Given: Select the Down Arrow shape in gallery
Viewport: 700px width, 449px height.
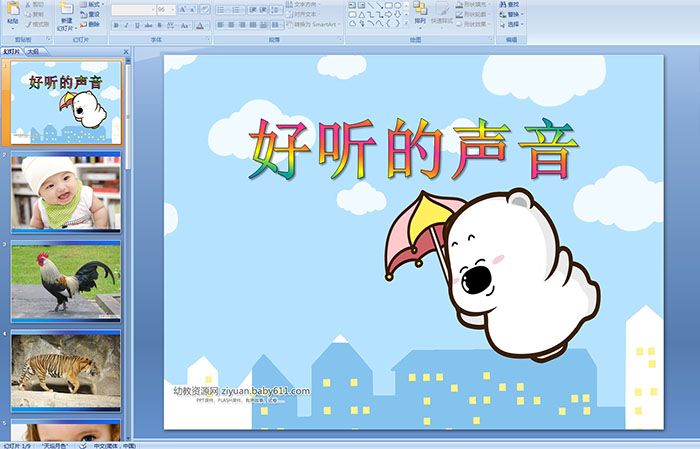Looking at the screenshot, I should pos(397,14).
